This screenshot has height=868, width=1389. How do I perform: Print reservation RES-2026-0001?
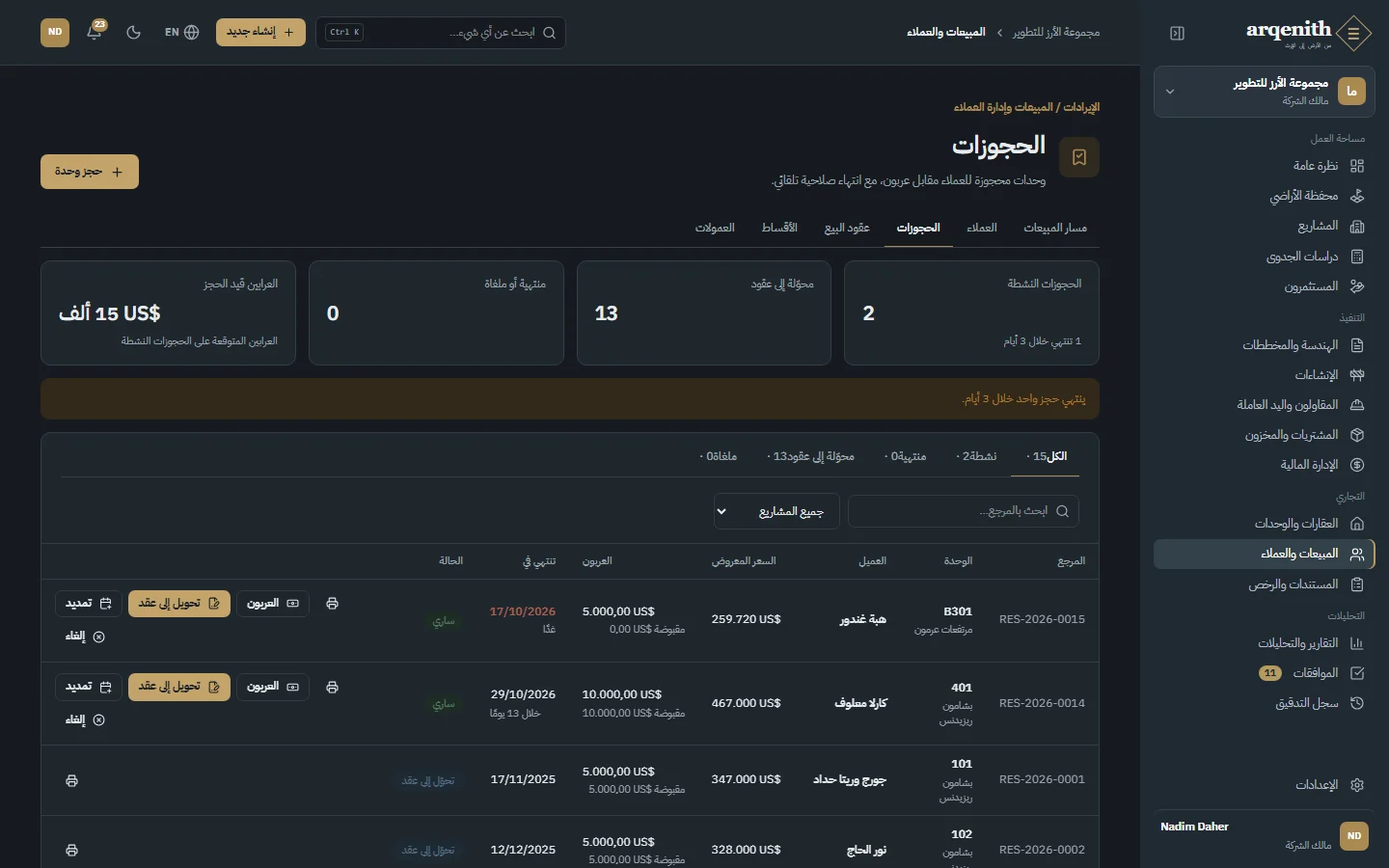(71, 780)
